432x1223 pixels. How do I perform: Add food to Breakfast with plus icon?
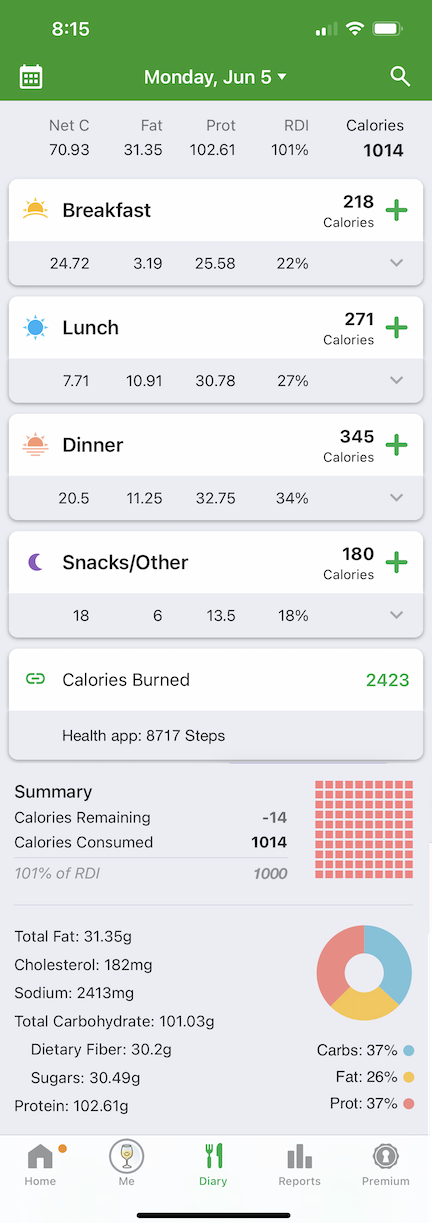tap(397, 210)
